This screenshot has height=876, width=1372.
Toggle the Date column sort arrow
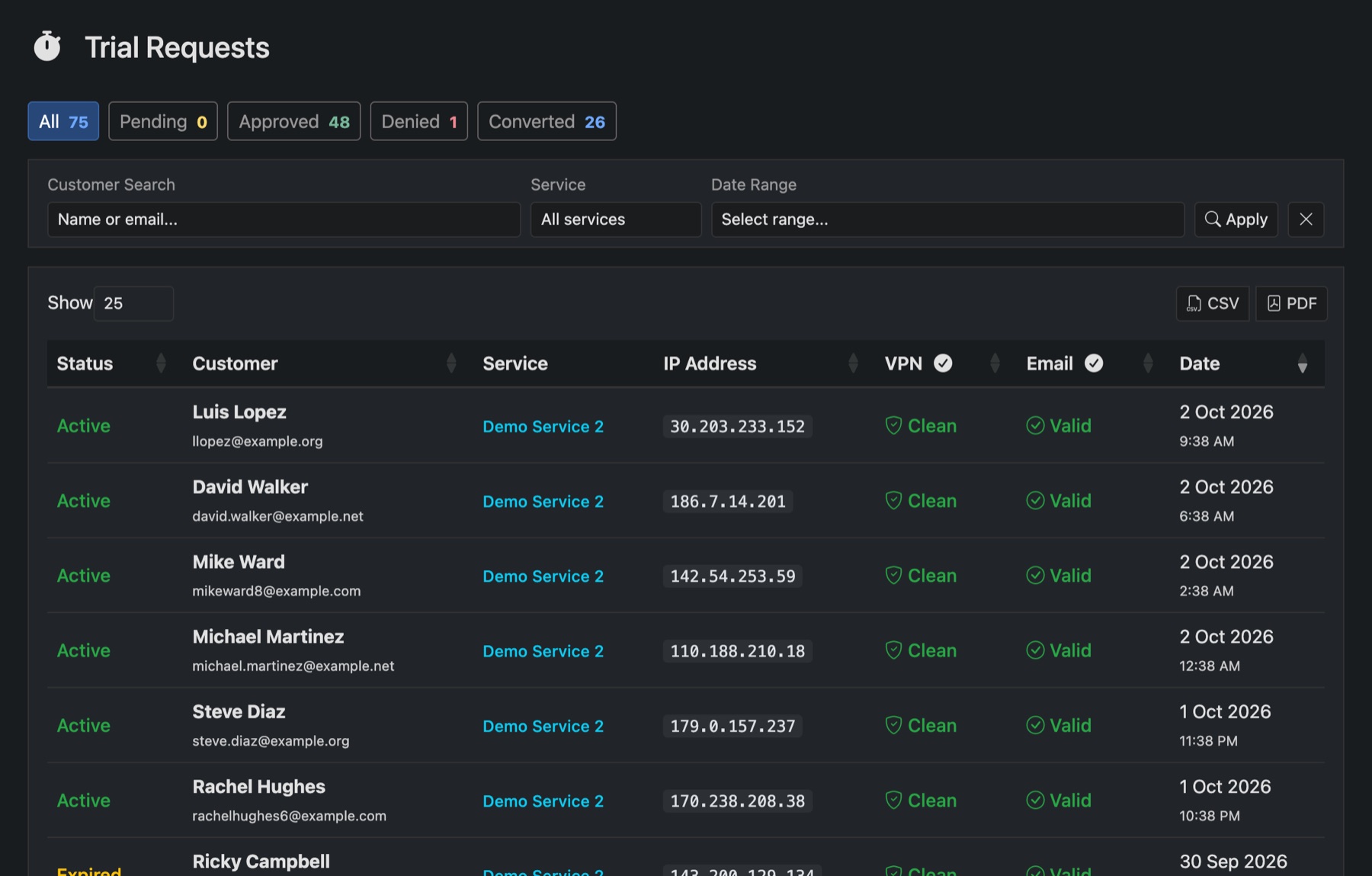point(1303,363)
